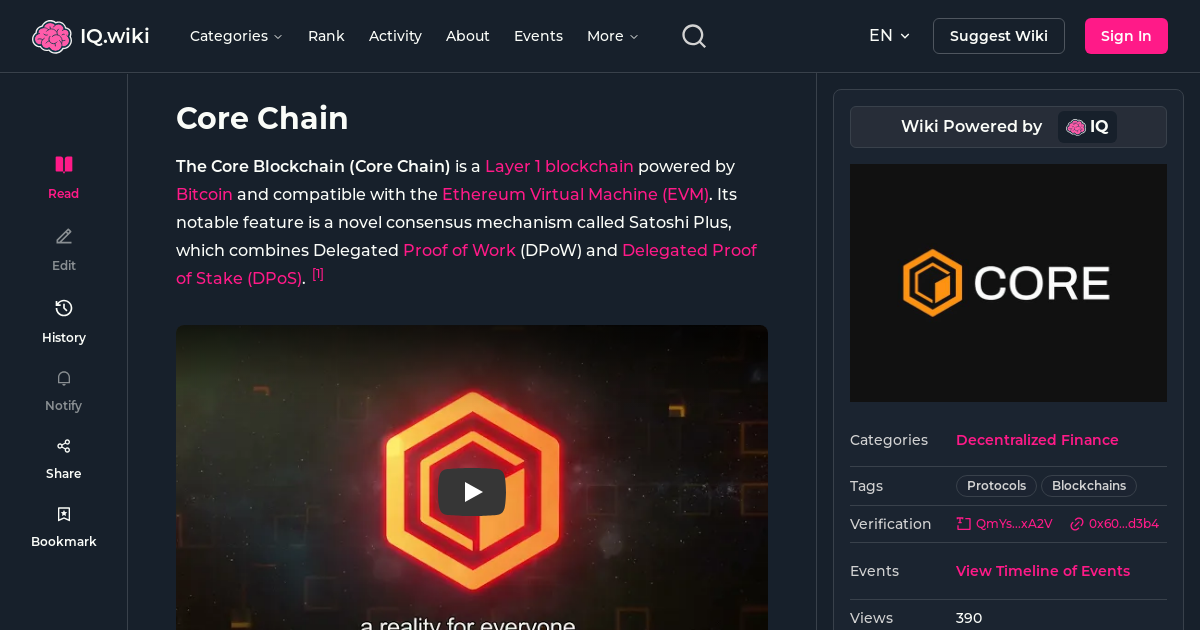Screen dimensions: 1200x630
Task: Open the Edit pencil icon
Action: pyautogui.click(x=63, y=236)
